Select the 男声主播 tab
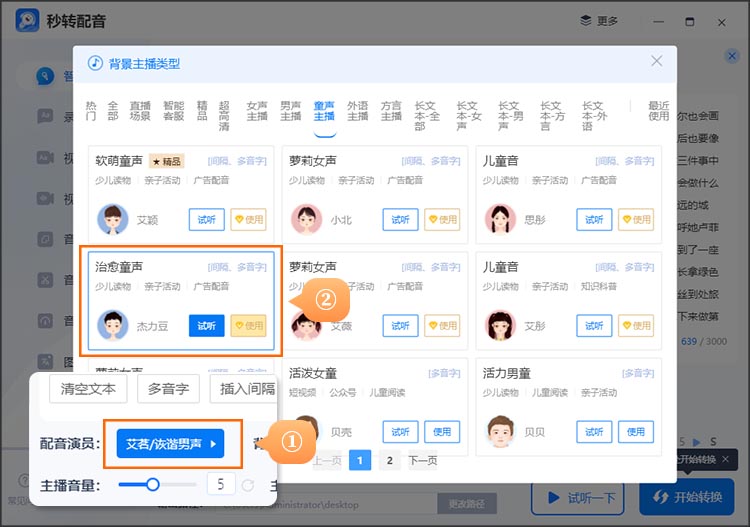This screenshot has width=750, height=527. (290, 111)
